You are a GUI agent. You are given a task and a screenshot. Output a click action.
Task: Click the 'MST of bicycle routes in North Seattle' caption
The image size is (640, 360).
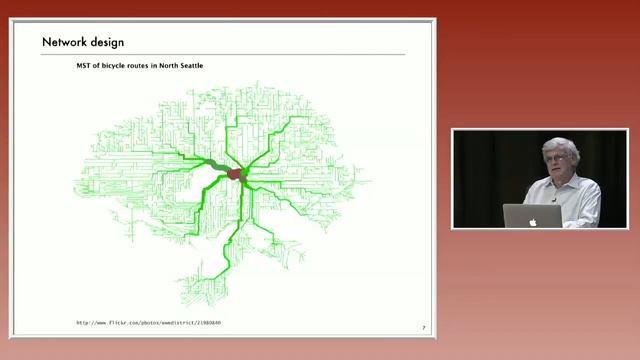point(140,66)
